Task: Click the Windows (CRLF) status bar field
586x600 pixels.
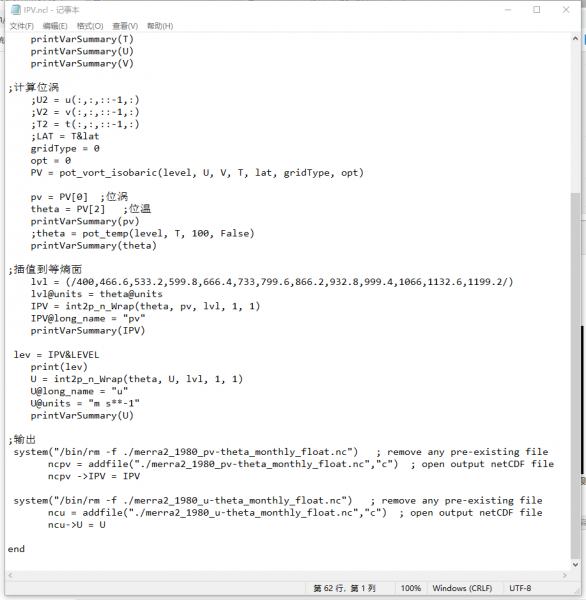Action: click(x=462, y=588)
